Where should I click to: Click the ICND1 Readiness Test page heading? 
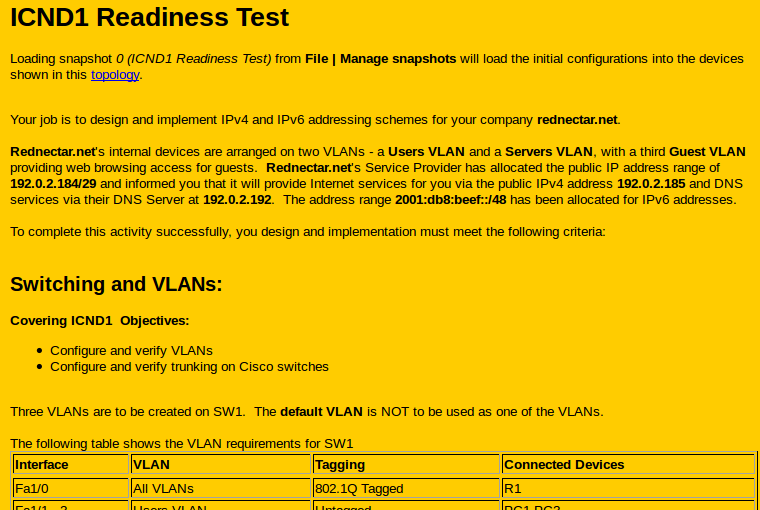click(x=150, y=18)
